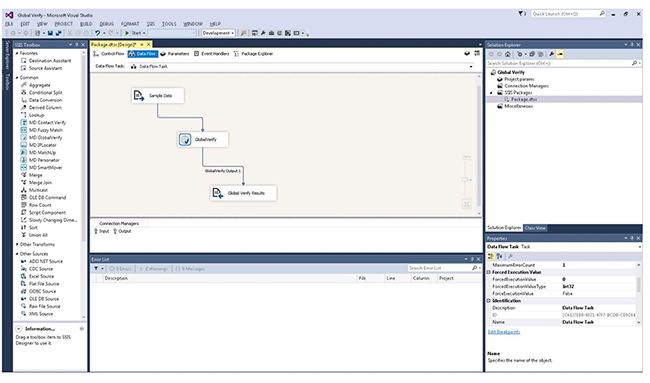This screenshot has height=383, width=650.
Task: Select the Excel Source icon
Action: click(x=24, y=276)
